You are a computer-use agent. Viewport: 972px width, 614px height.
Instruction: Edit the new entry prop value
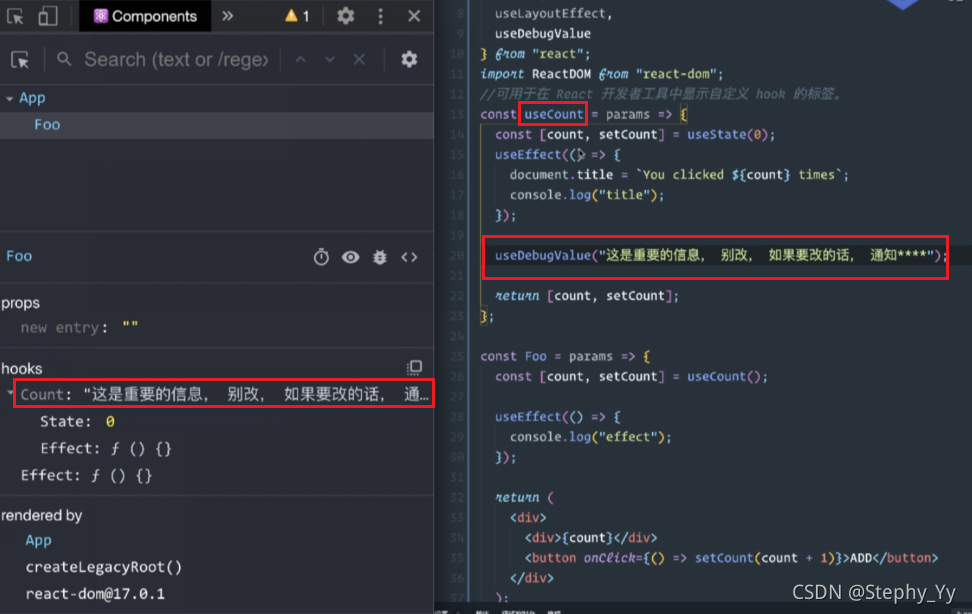tap(130, 327)
